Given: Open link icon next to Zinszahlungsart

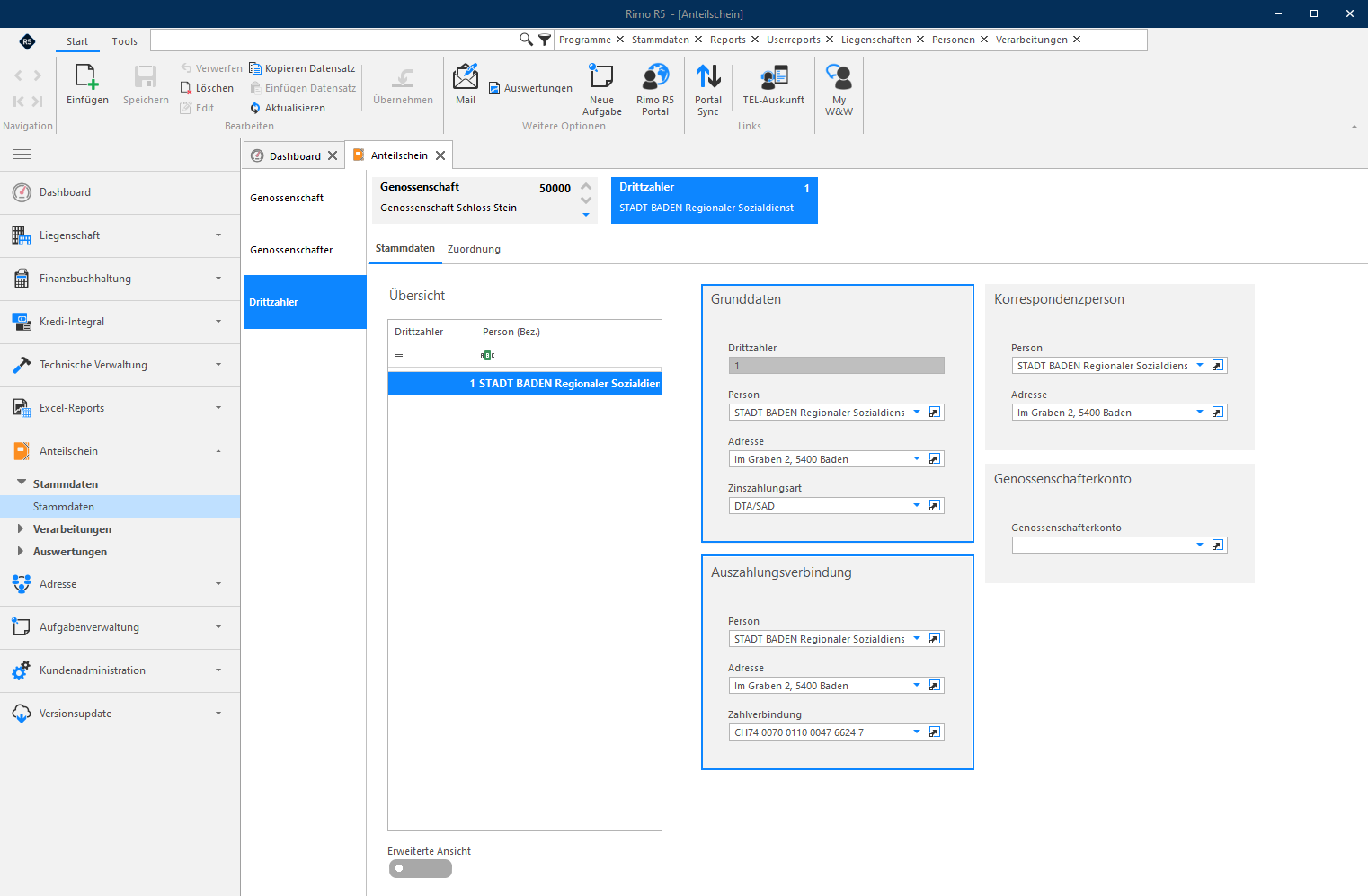Looking at the screenshot, I should [935, 506].
